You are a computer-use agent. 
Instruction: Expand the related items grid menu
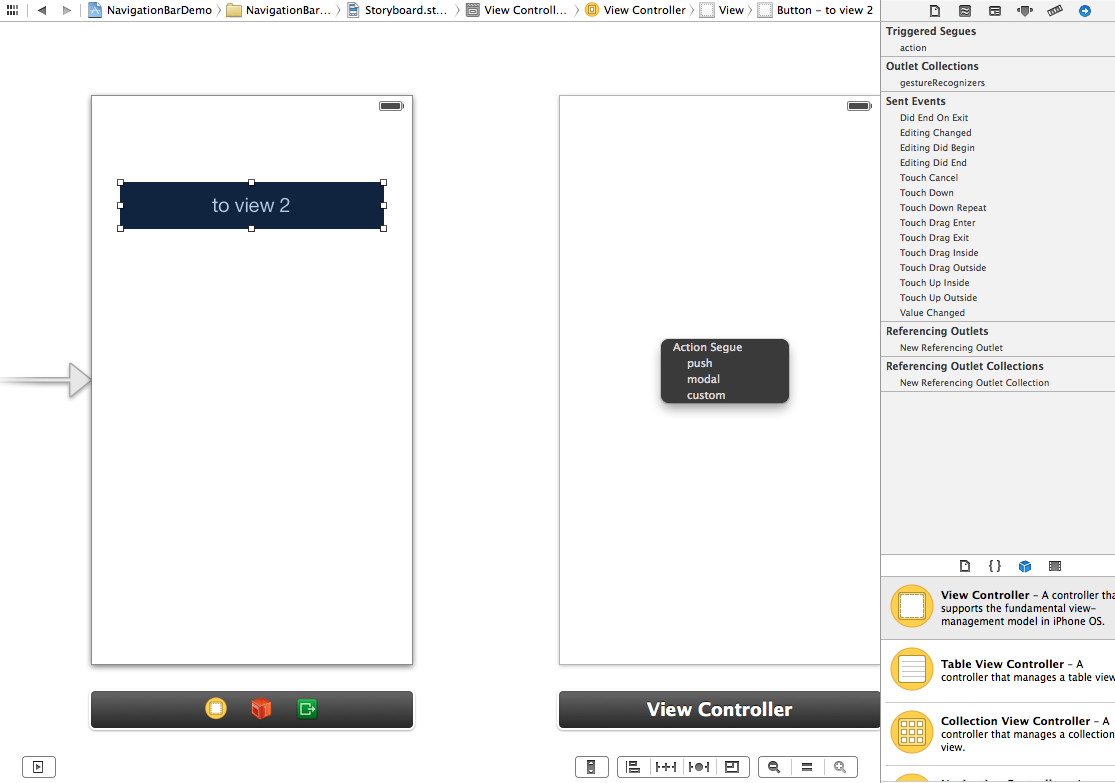click(13, 10)
